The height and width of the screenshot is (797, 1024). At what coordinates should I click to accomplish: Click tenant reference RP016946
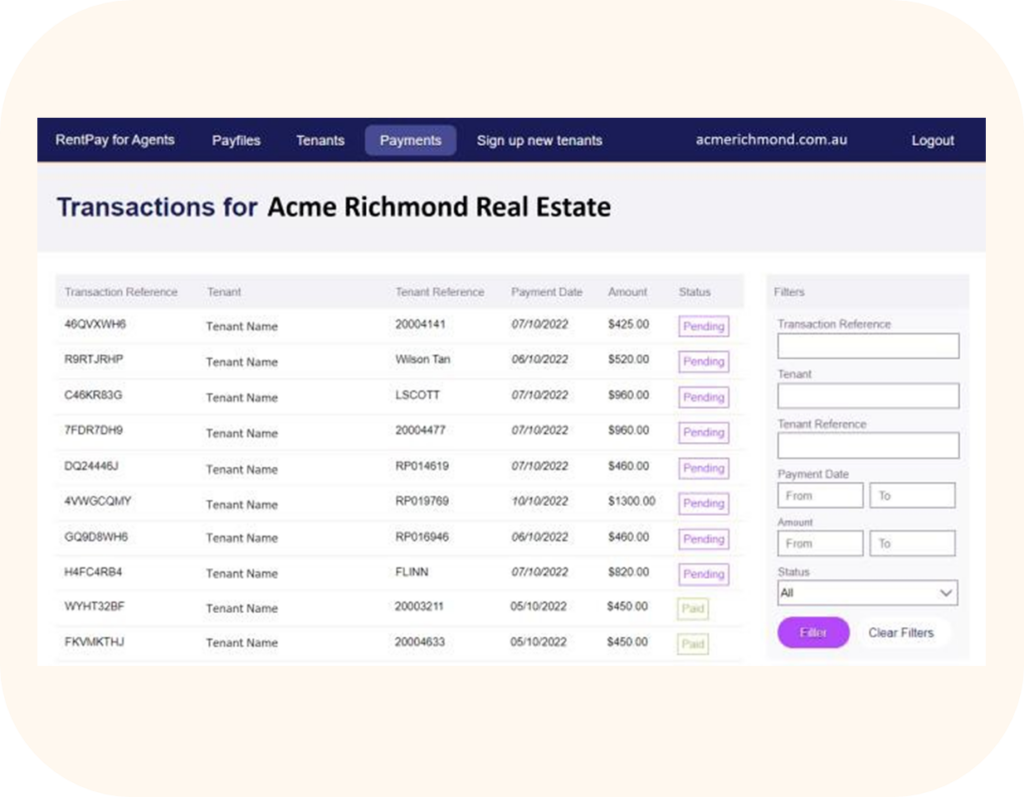point(421,537)
